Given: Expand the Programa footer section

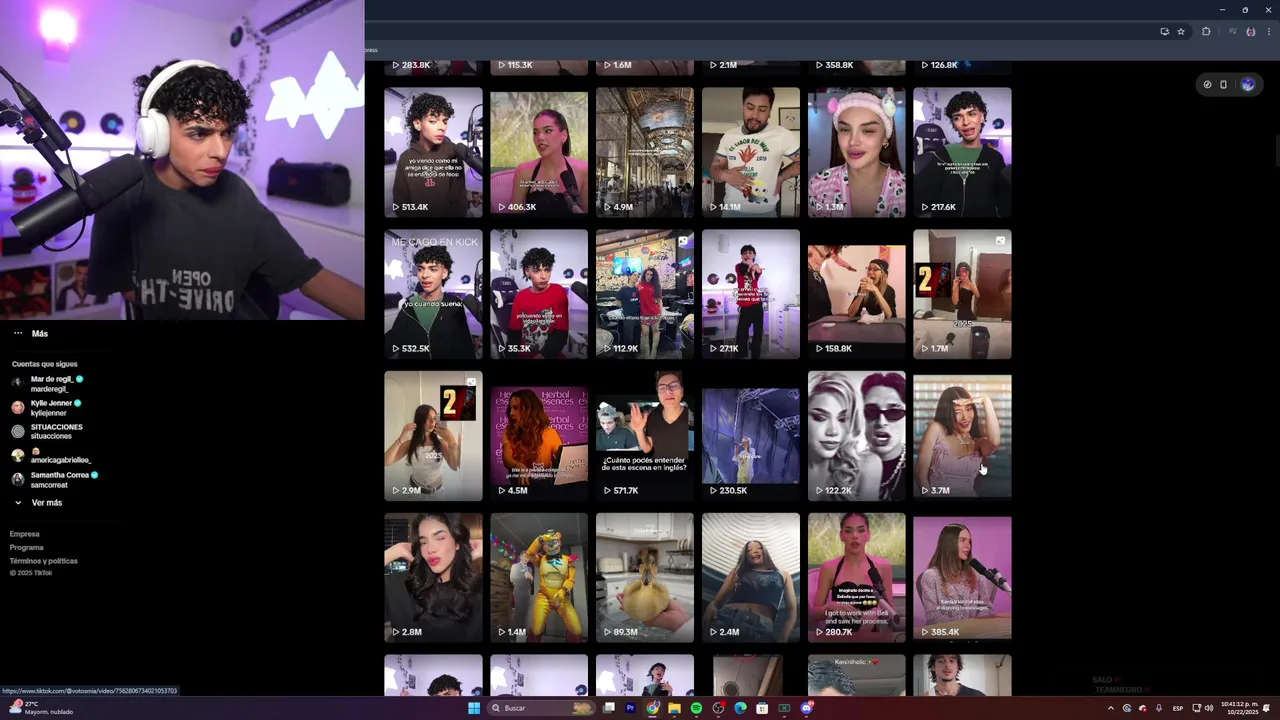Looking at the screenshot, I should (x=27, y=547).
